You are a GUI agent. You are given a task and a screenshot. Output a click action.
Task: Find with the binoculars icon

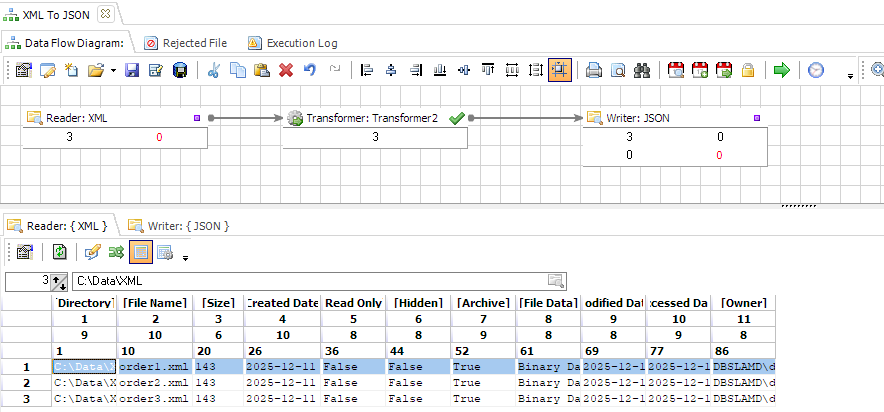(x=642, y=70)
